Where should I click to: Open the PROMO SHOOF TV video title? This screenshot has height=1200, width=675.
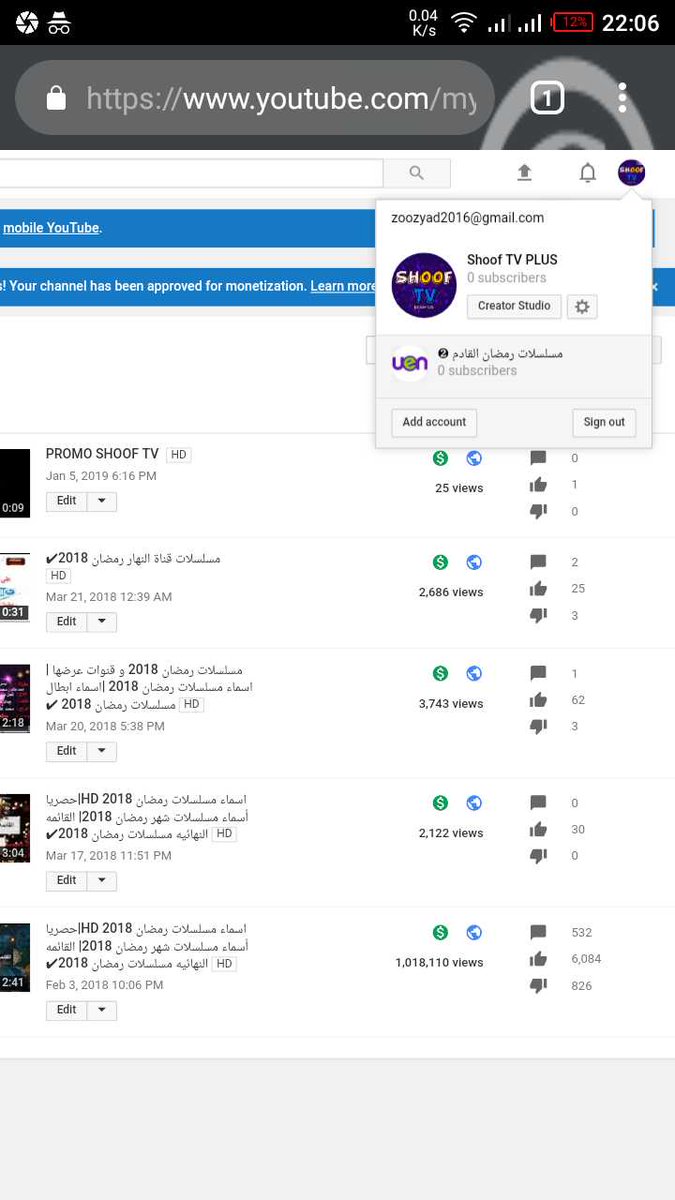point(102,454)
